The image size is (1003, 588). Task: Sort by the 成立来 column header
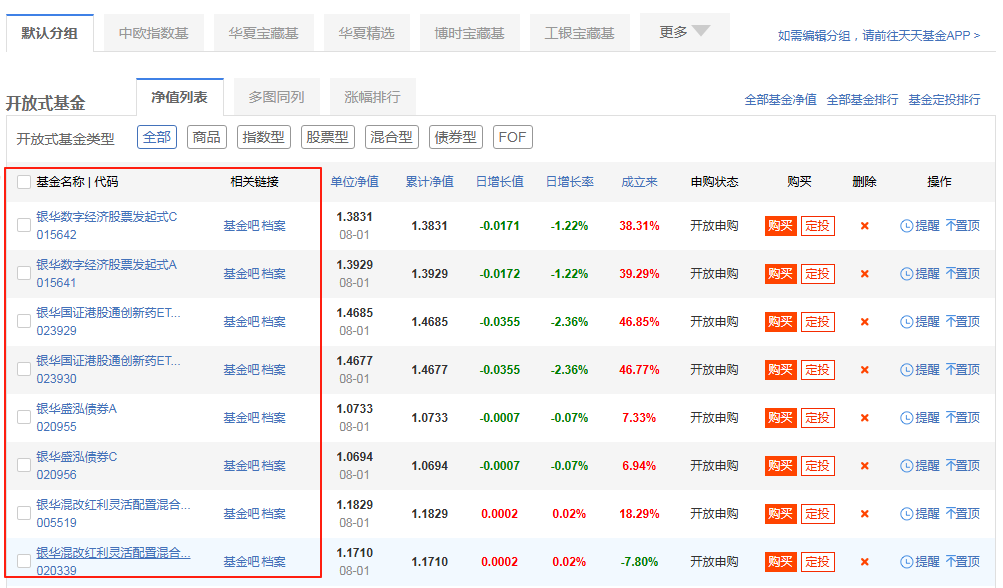(639, 182)
